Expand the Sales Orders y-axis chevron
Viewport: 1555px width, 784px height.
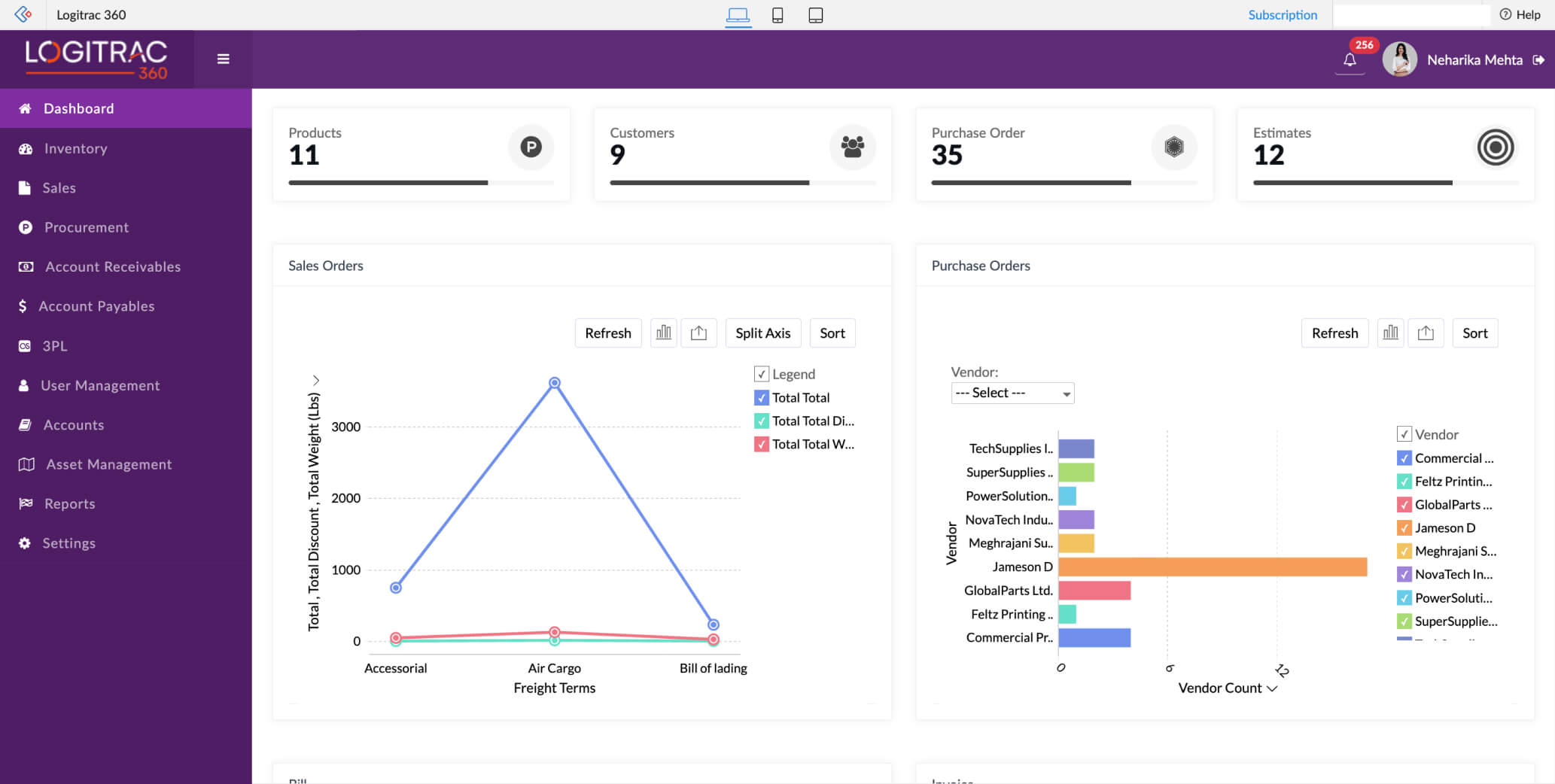click(315, 380)
